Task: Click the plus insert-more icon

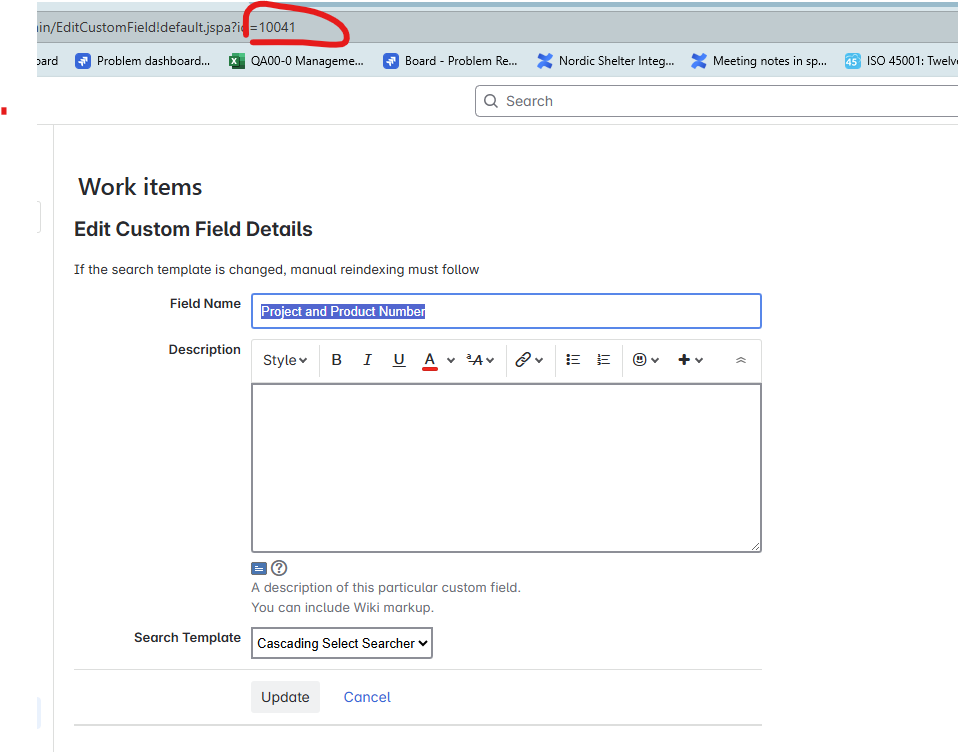Action: (x=684, y=360)
